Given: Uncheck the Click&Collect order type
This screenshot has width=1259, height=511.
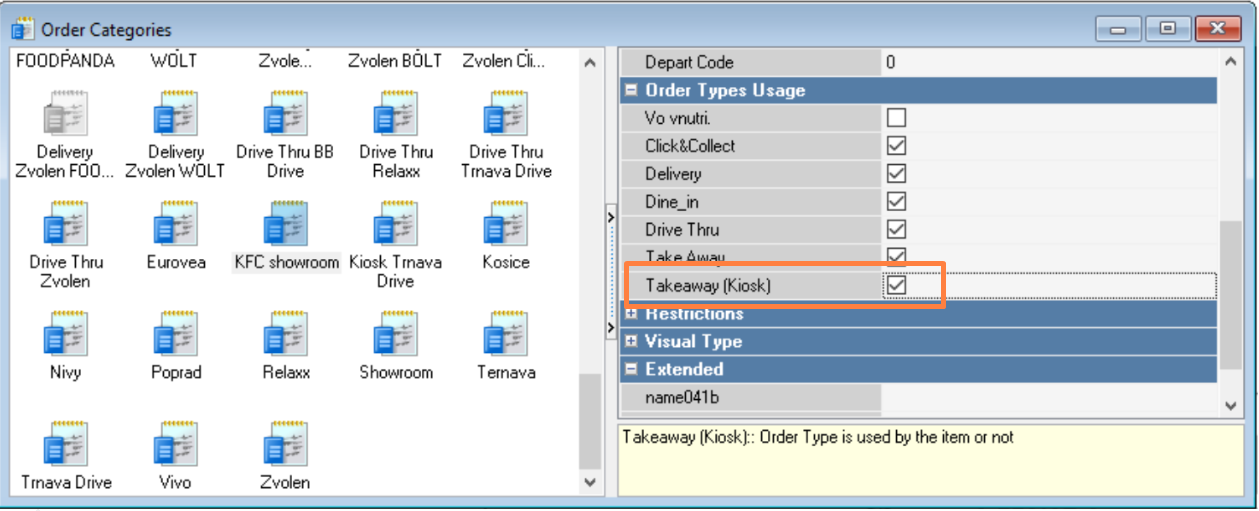Looking at the screenshot, I should pyautogui.click(x=897, y=146).
